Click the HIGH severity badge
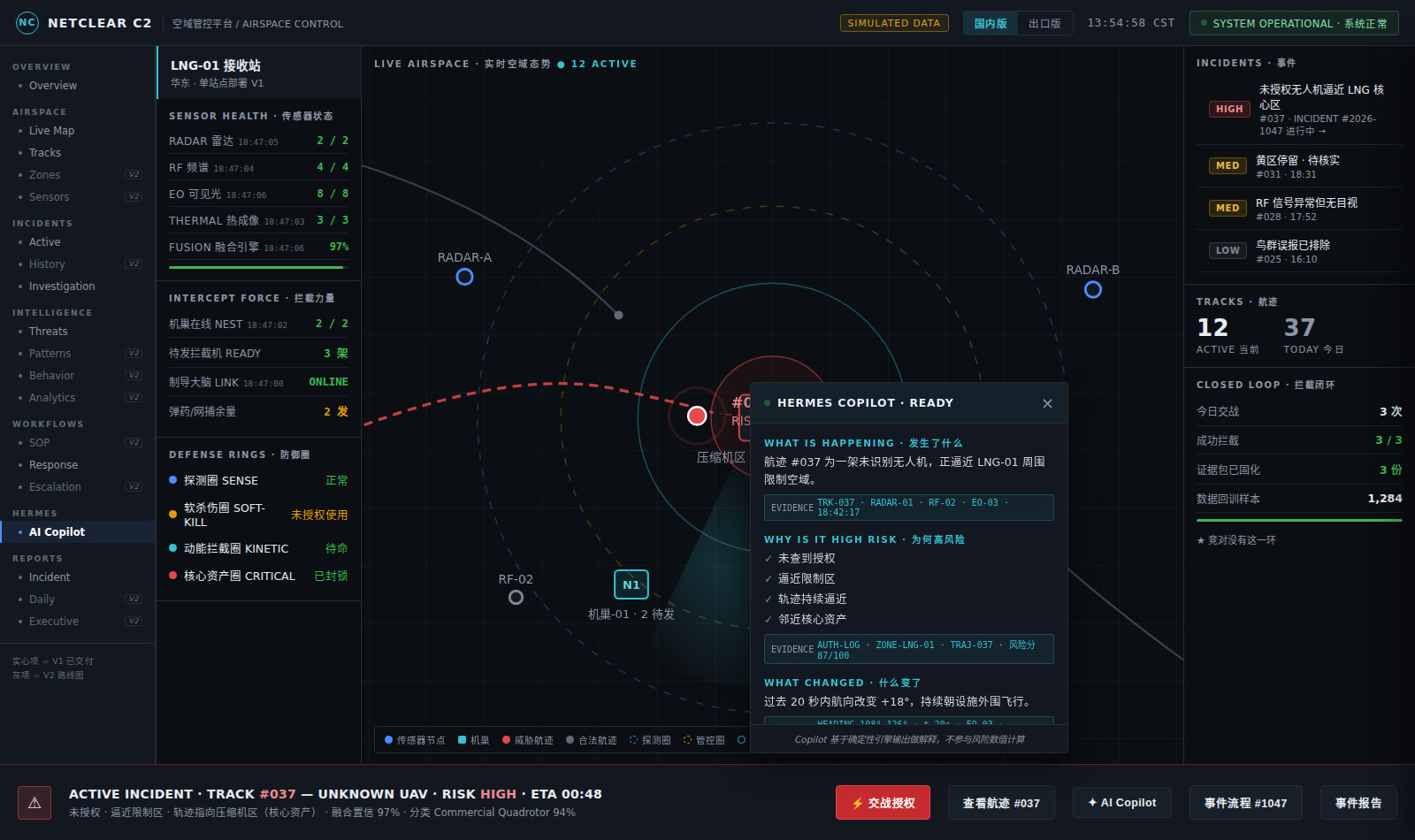 coord(1229,109)
